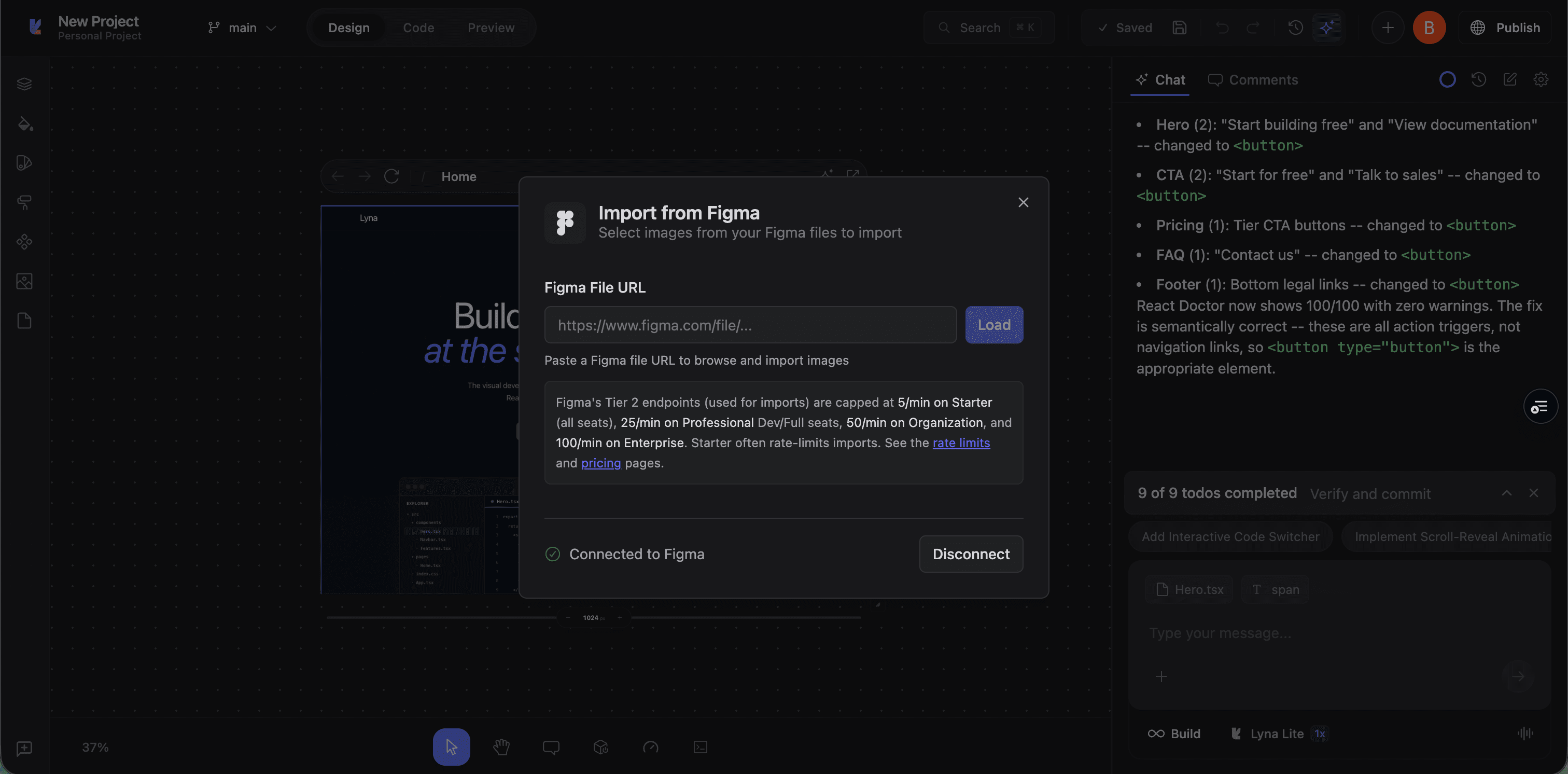Switch to the Preview mode
1568x774 pixels.
point(491,27)
